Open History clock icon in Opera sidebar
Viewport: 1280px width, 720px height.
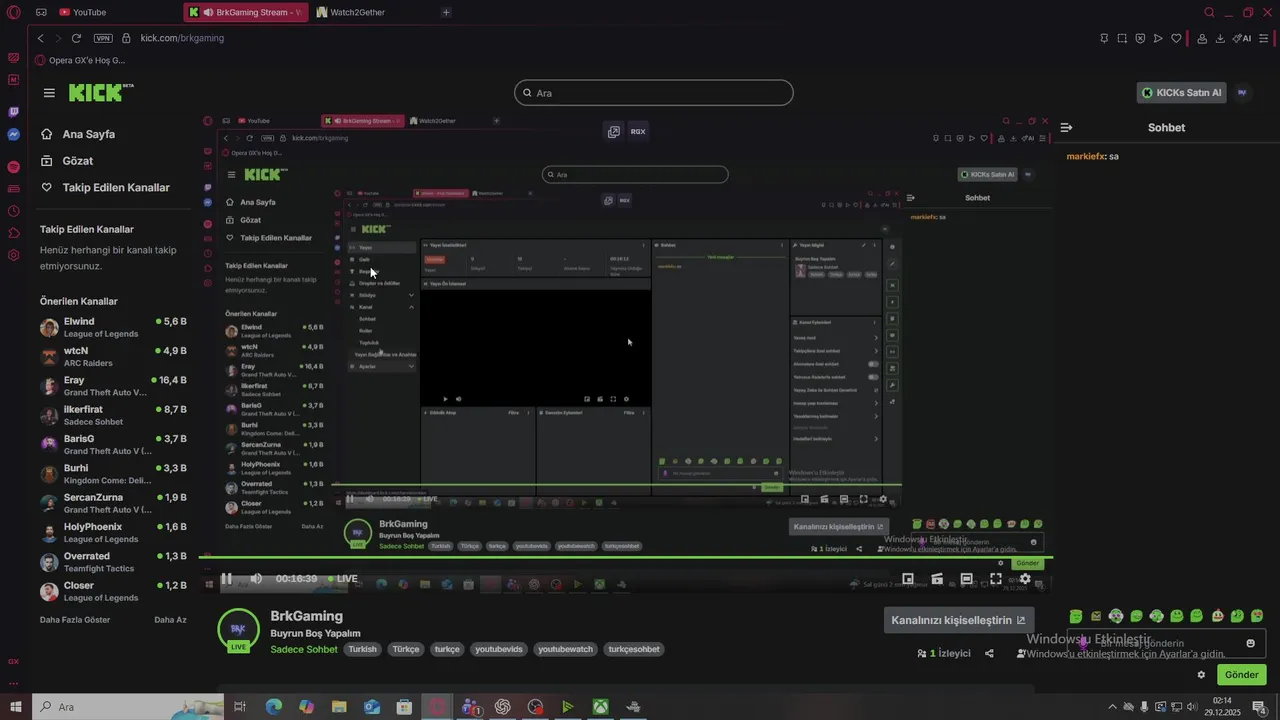pos(14,211)
